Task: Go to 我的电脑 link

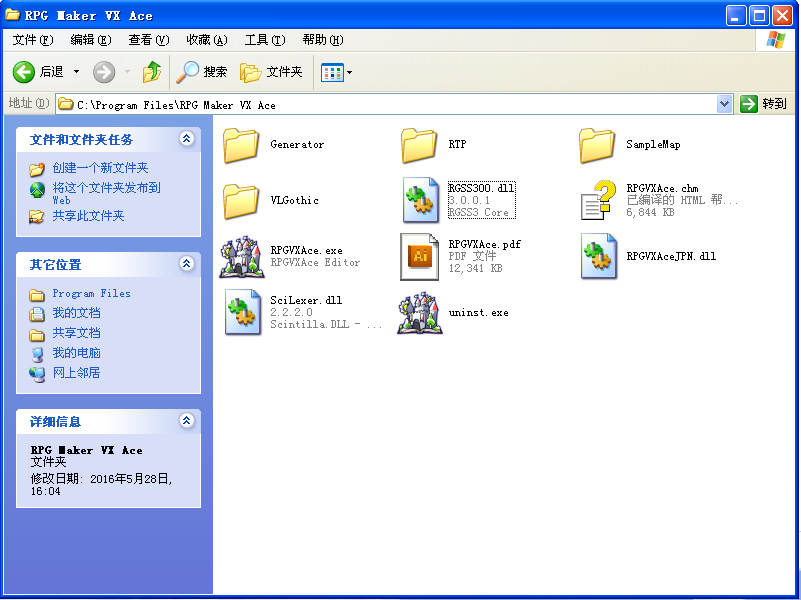Action: click(76, 353)
